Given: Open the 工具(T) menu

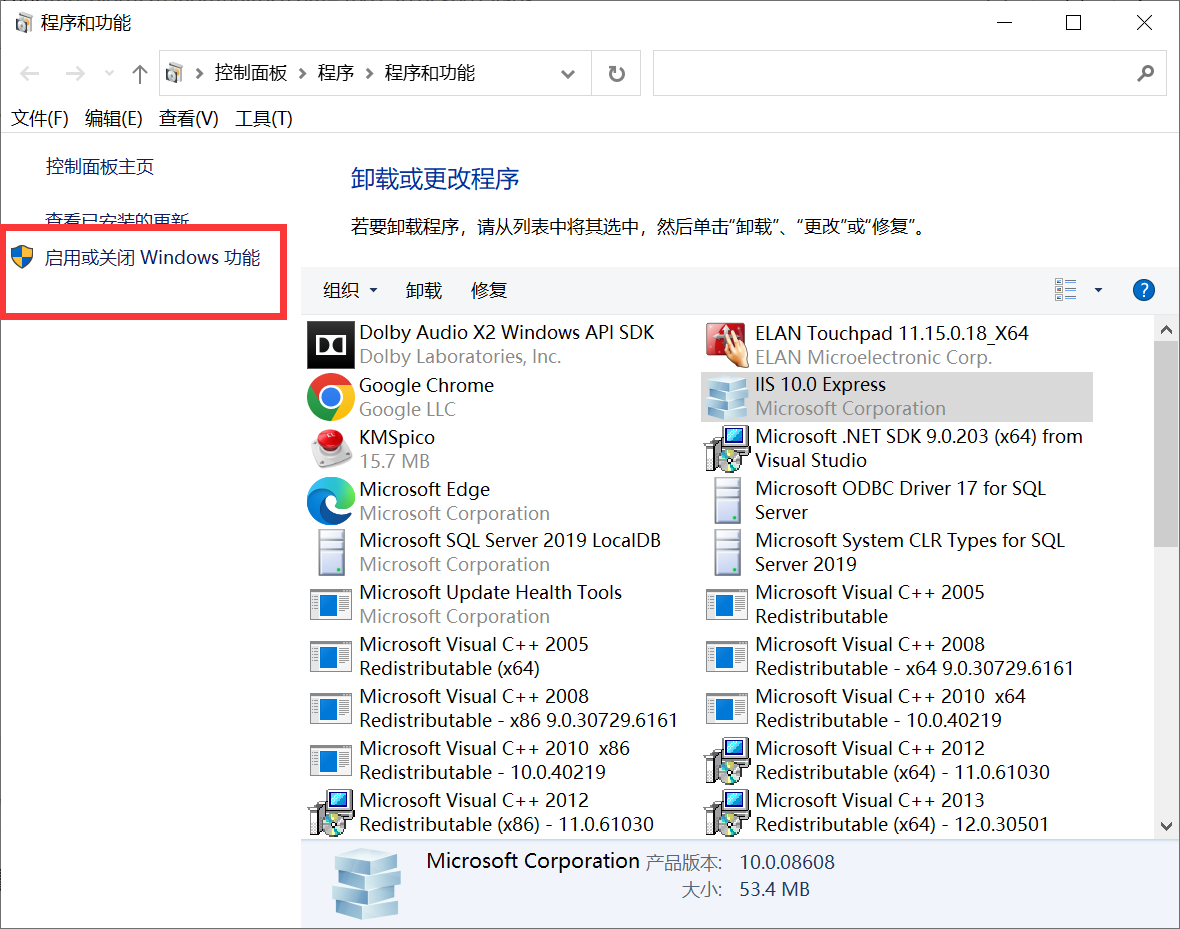Looking at the screenshot, I should (x=263, y=118).
